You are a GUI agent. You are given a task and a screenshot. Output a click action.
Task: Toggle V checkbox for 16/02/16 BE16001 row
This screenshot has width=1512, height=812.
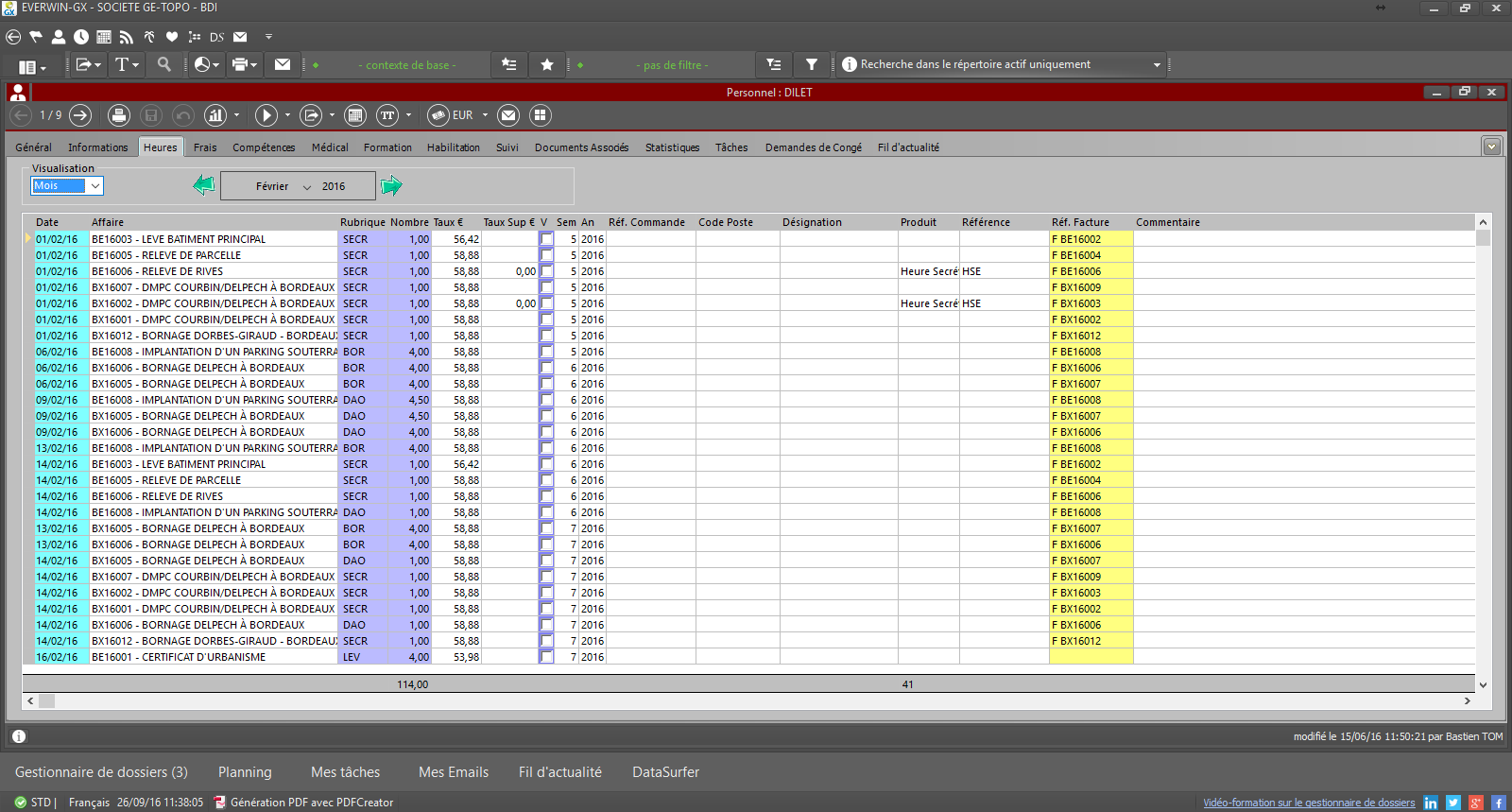point(546,657)
